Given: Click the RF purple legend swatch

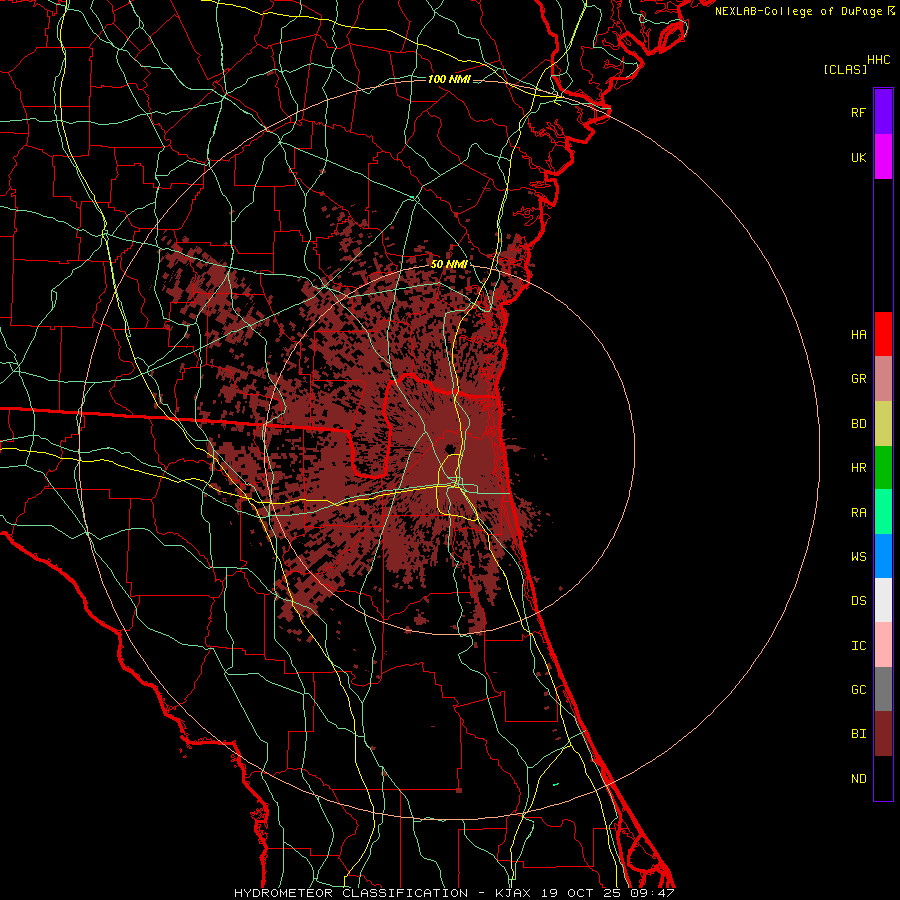Looking at the screenshot, I should pyautogui.click(x=883, y=111).
